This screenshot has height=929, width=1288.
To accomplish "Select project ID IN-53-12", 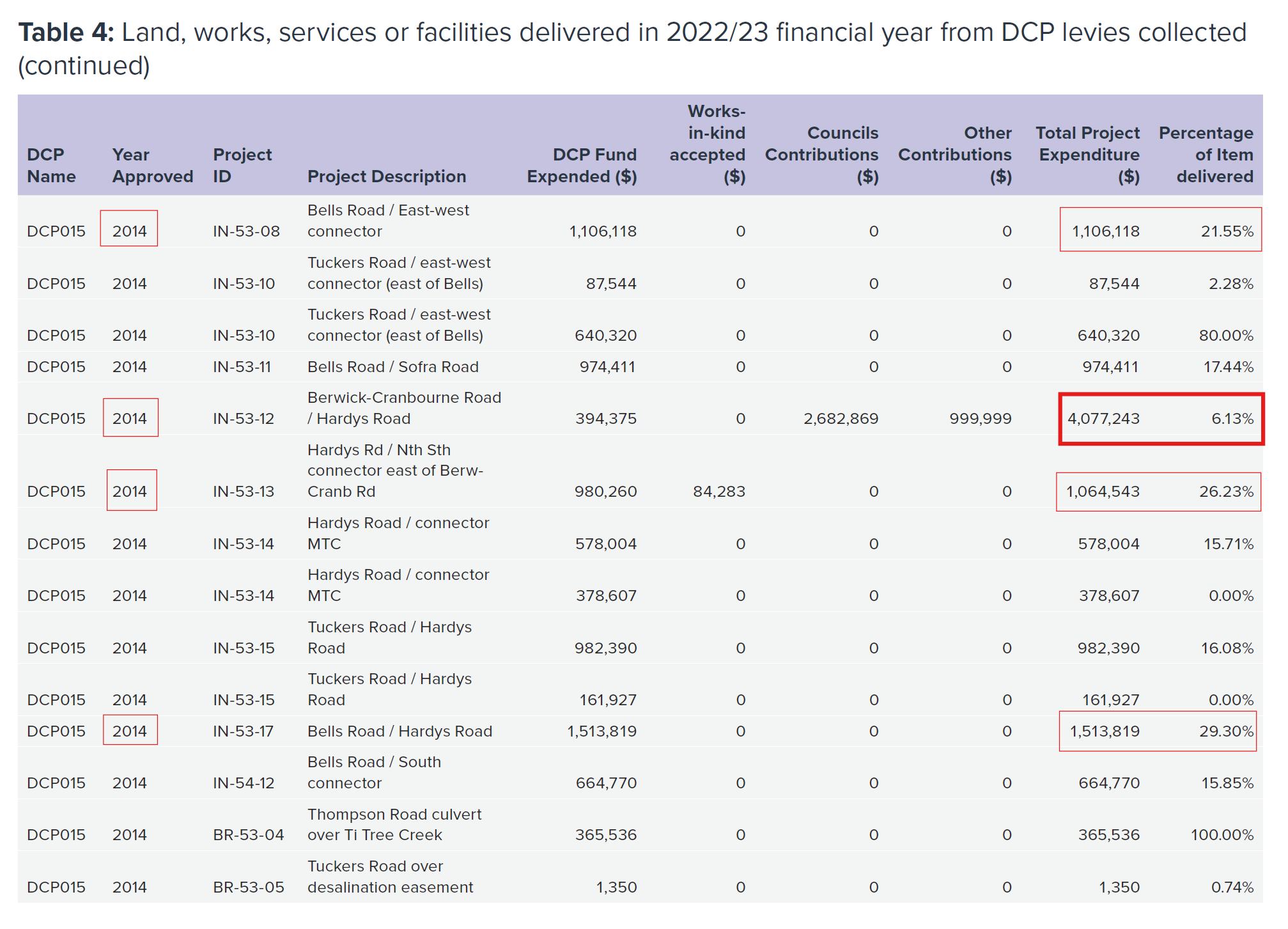I will point(244,419).
